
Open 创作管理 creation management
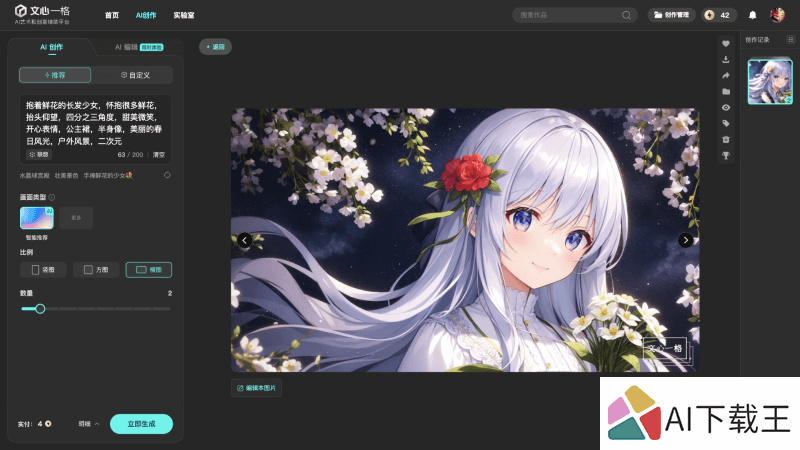tap(671, 15)
